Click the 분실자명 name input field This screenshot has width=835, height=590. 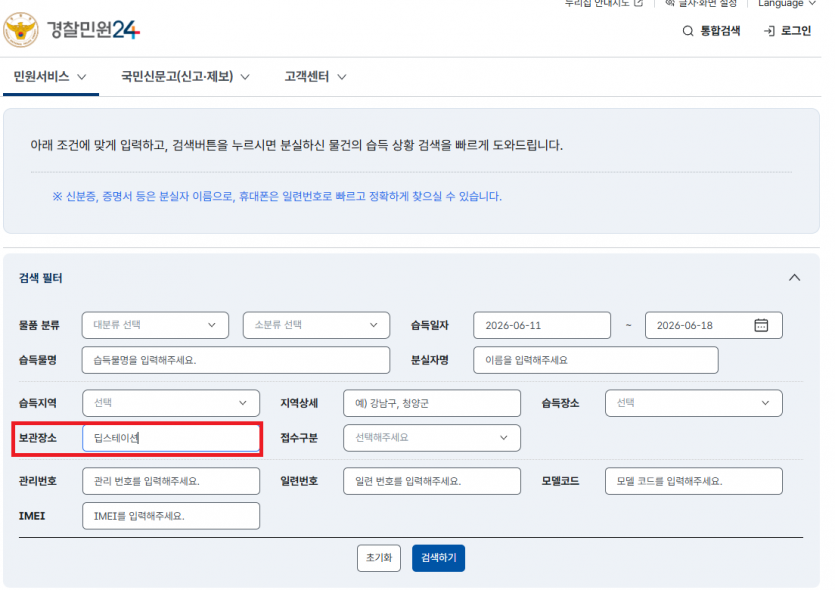(595, 360)
